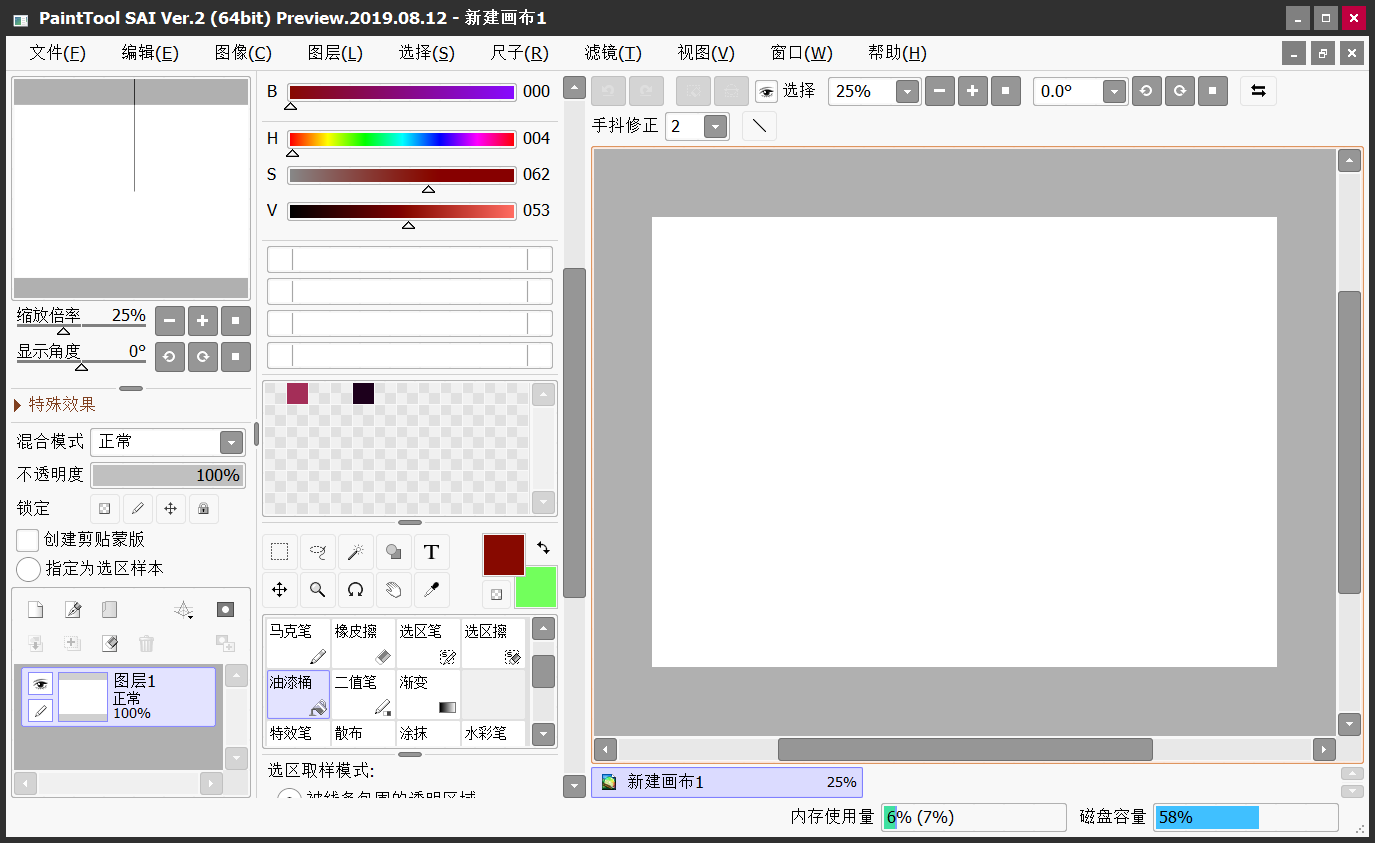The height and width of the screenshot is (843, 1375).
Task: Open 手抖修正 stabilizer dropdown
Action: (x=716, y=126)
